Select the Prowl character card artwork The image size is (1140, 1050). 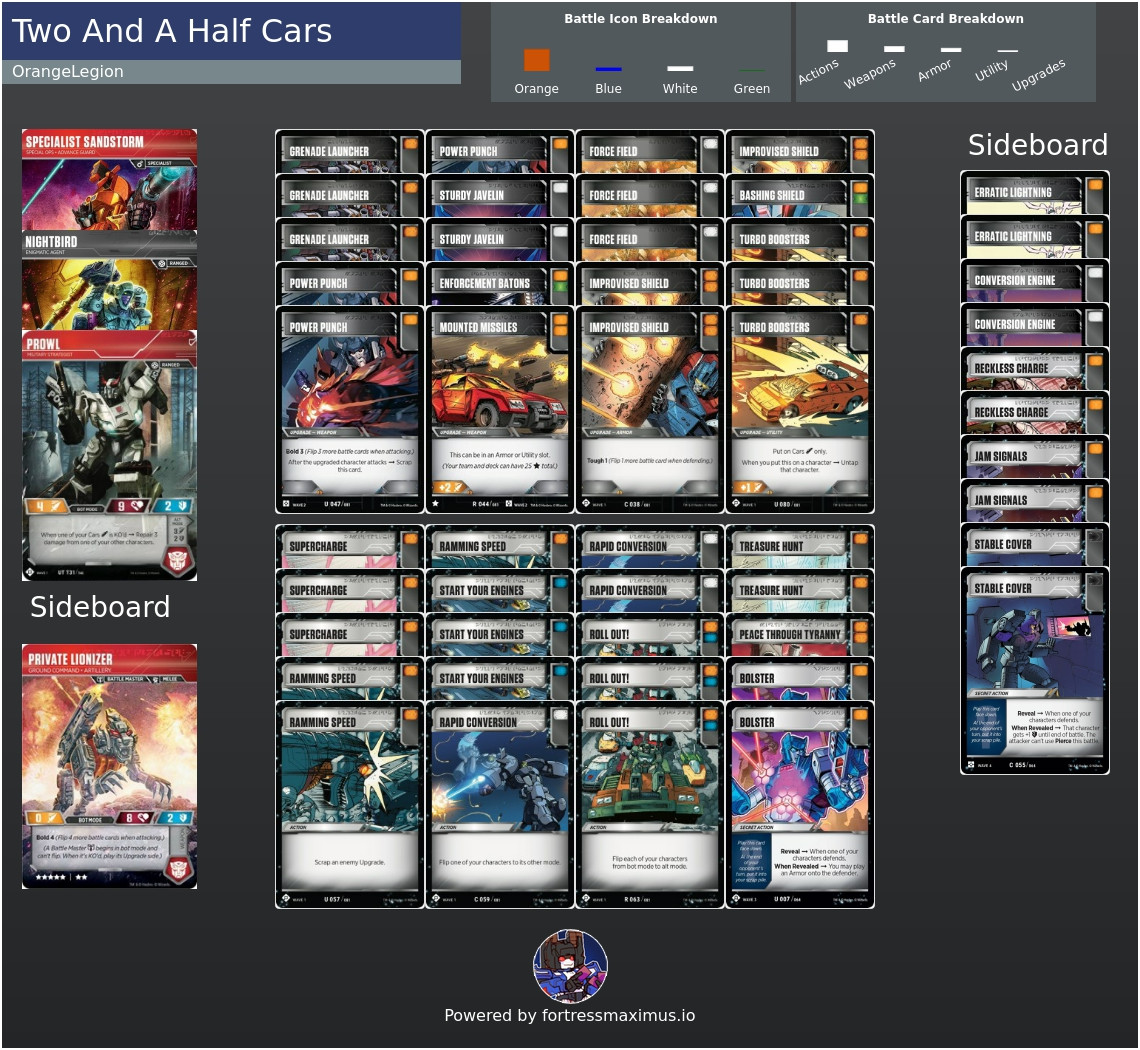[x=109, y=429]
